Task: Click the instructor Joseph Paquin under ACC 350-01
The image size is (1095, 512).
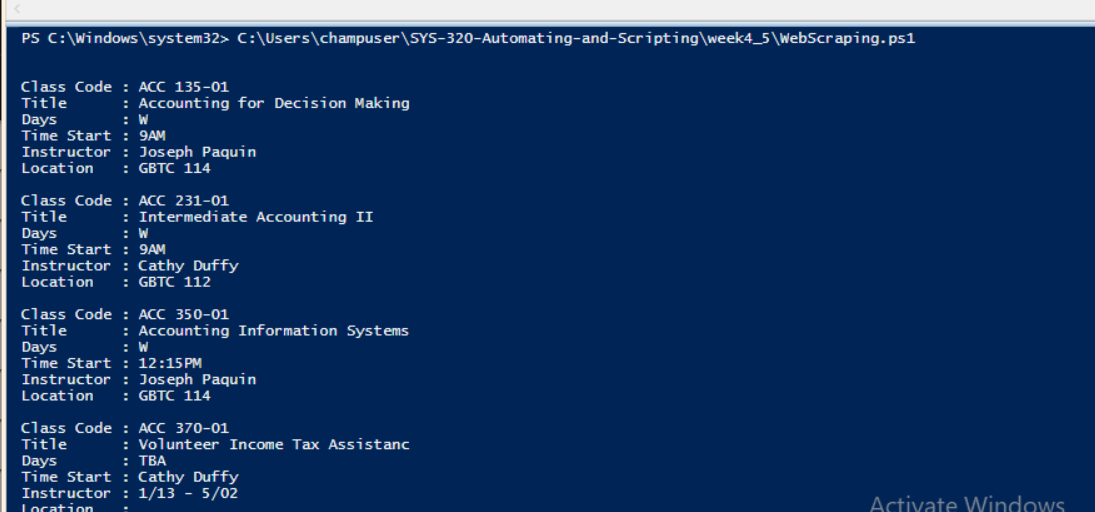Action: [x=197, y=379]
